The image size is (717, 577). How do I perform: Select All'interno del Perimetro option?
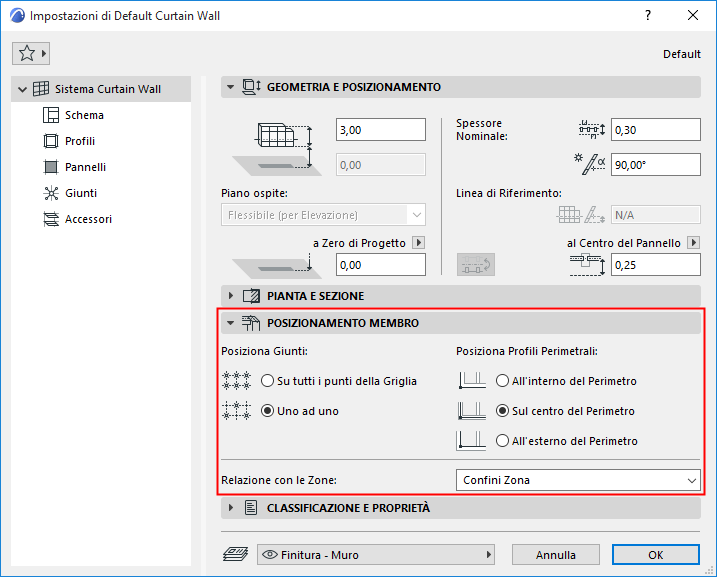pyautogui.click(x=503, y=381)
